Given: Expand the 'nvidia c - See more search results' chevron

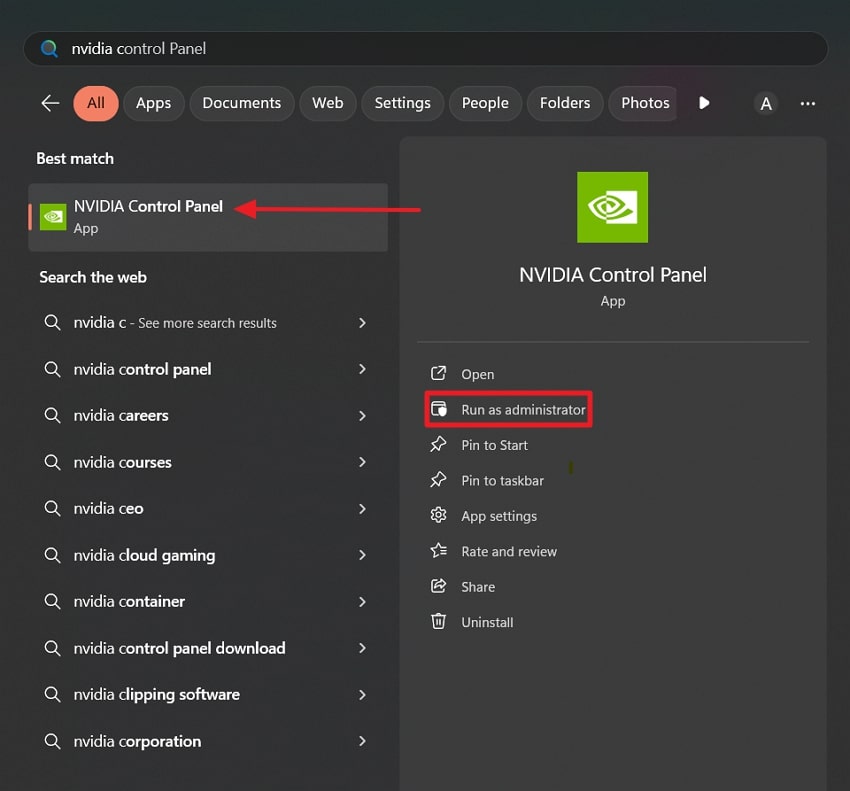Looking at the screenshot, I should coord(362,323).
